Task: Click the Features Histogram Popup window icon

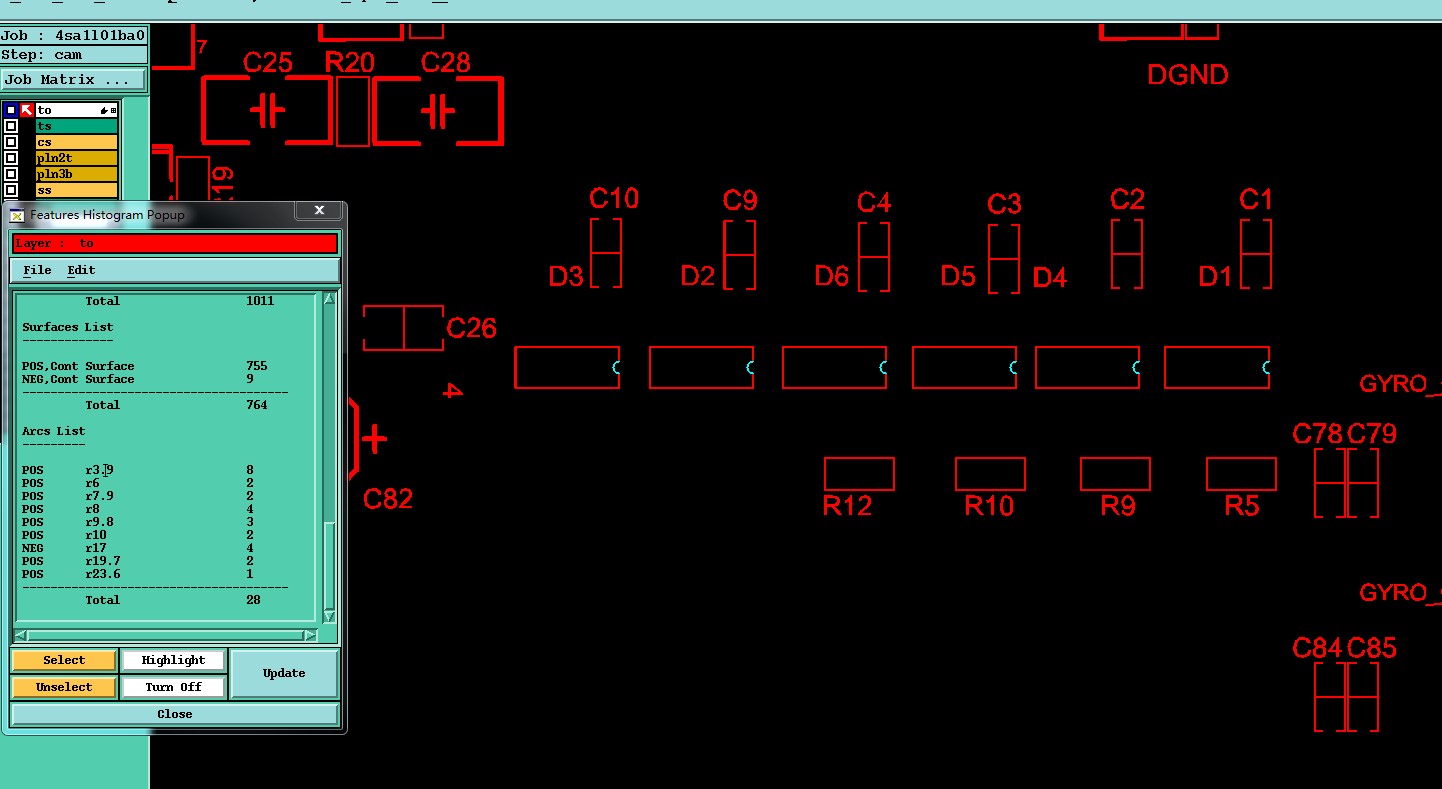Action: pos(16,215)
